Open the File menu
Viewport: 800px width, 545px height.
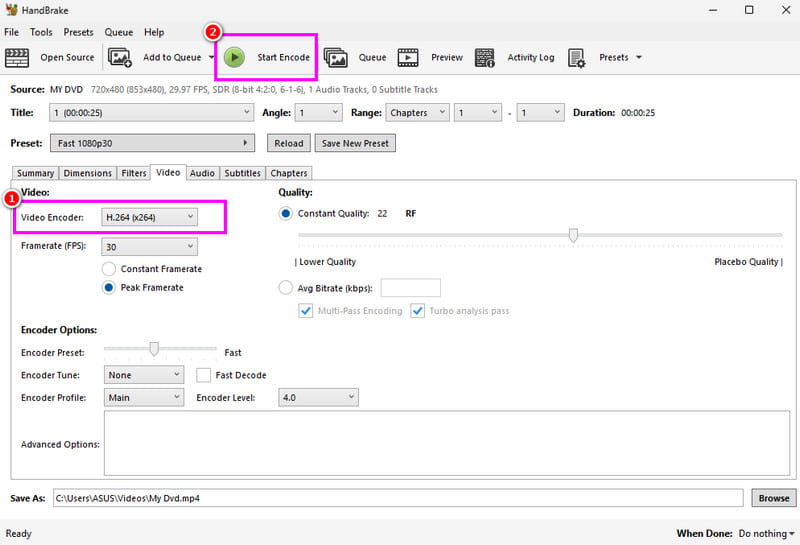[x=11, y=32]
